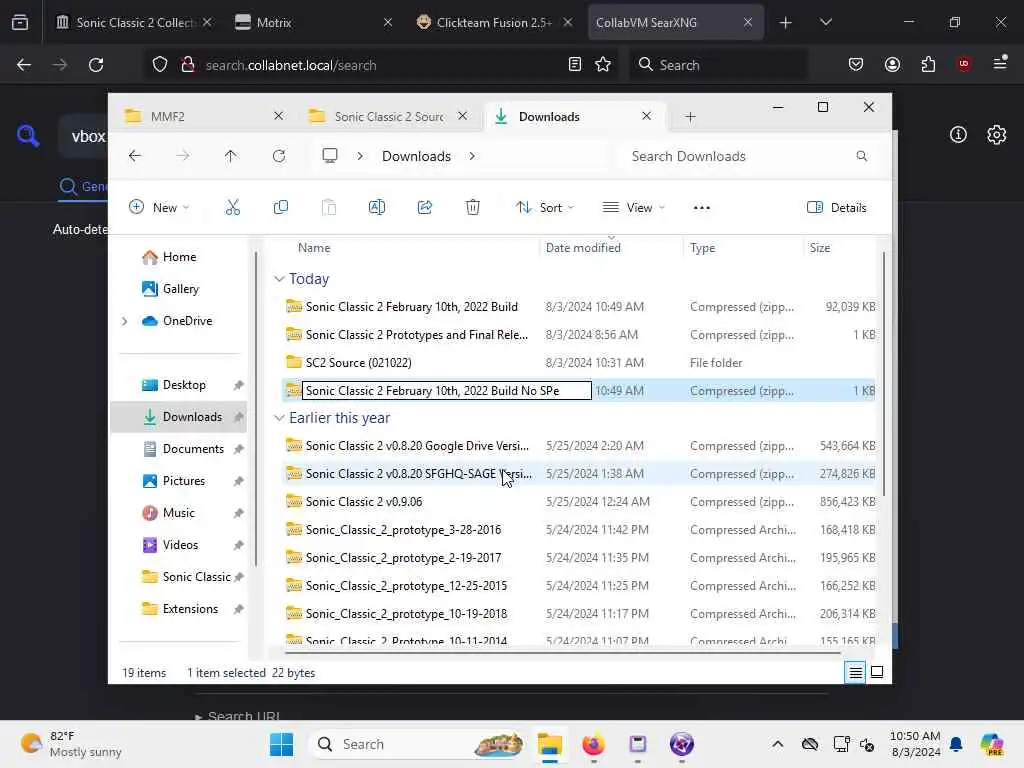Open Firefox from the taskbar
This screenshot has height=768, width=1024.
coord(593,744)
